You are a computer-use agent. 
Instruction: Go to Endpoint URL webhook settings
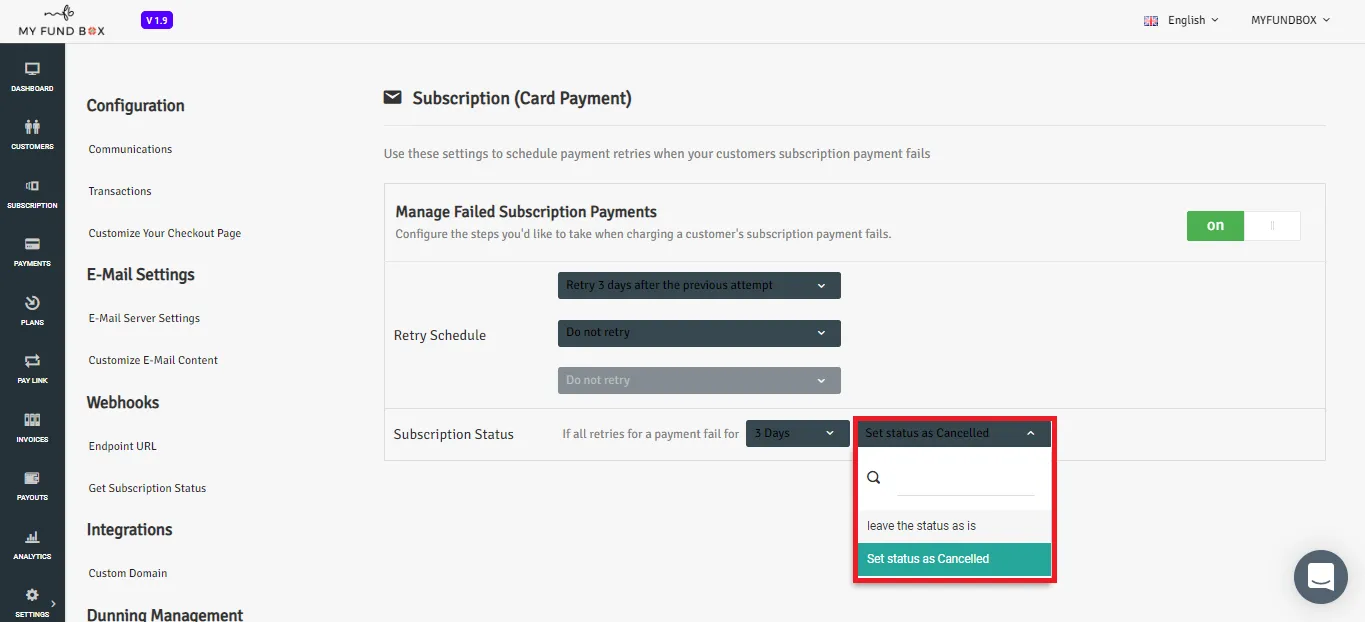[x=122, y=446]
